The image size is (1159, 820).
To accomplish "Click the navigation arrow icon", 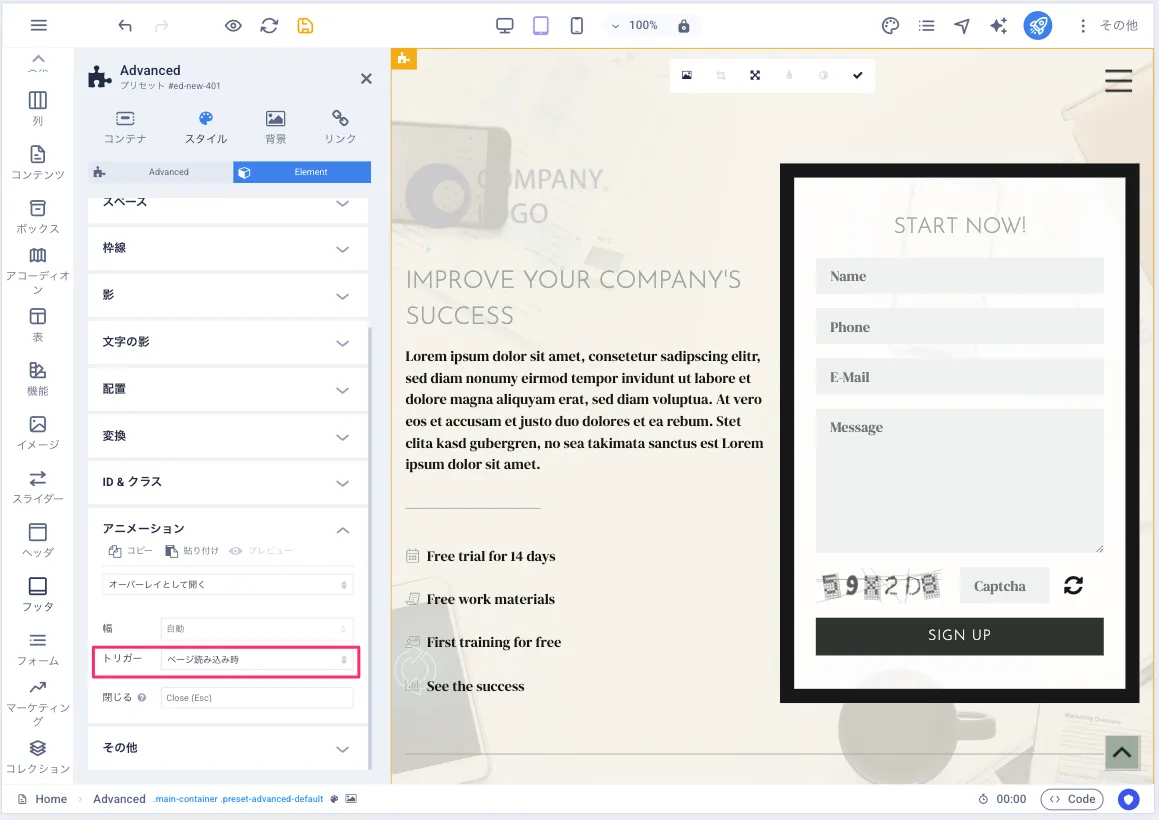I will (x=962, y=26).
